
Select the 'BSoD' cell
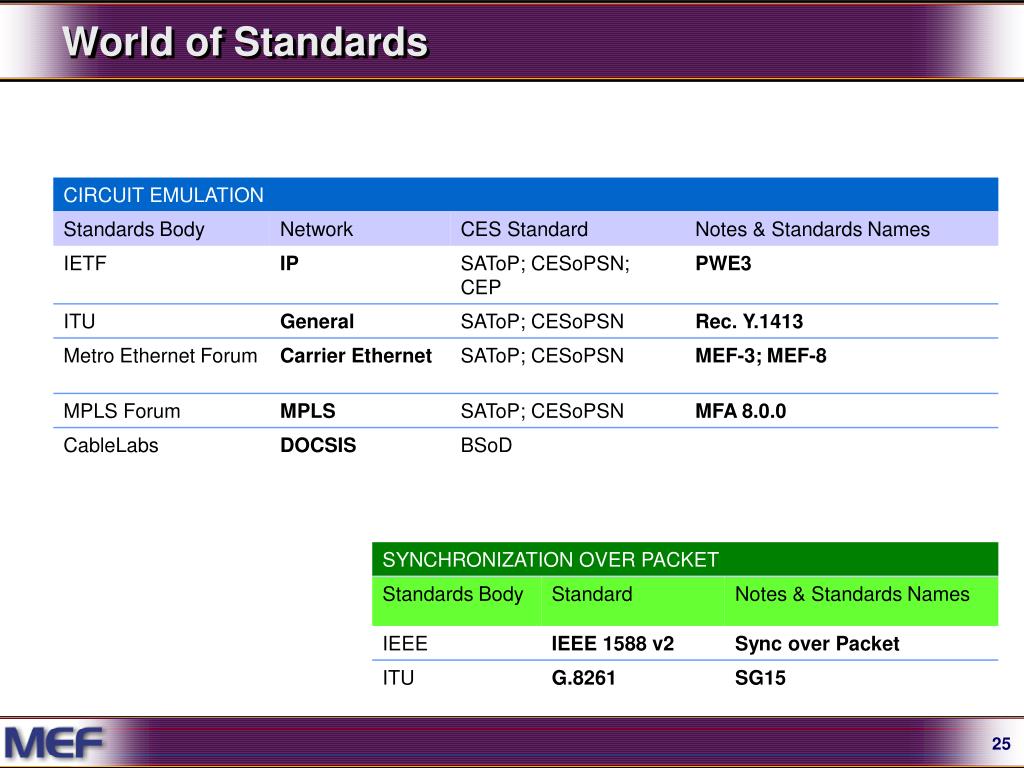(486, 445)
